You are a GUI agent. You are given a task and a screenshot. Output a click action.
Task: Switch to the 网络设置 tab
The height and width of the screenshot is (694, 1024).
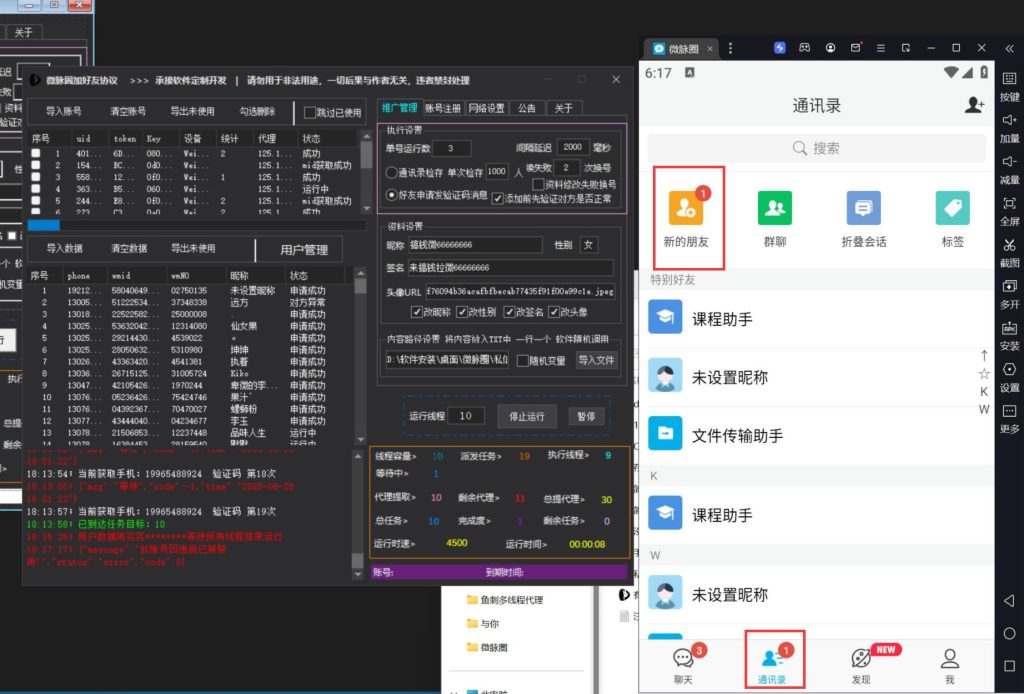pyautogui.click(x=487, y=106)
